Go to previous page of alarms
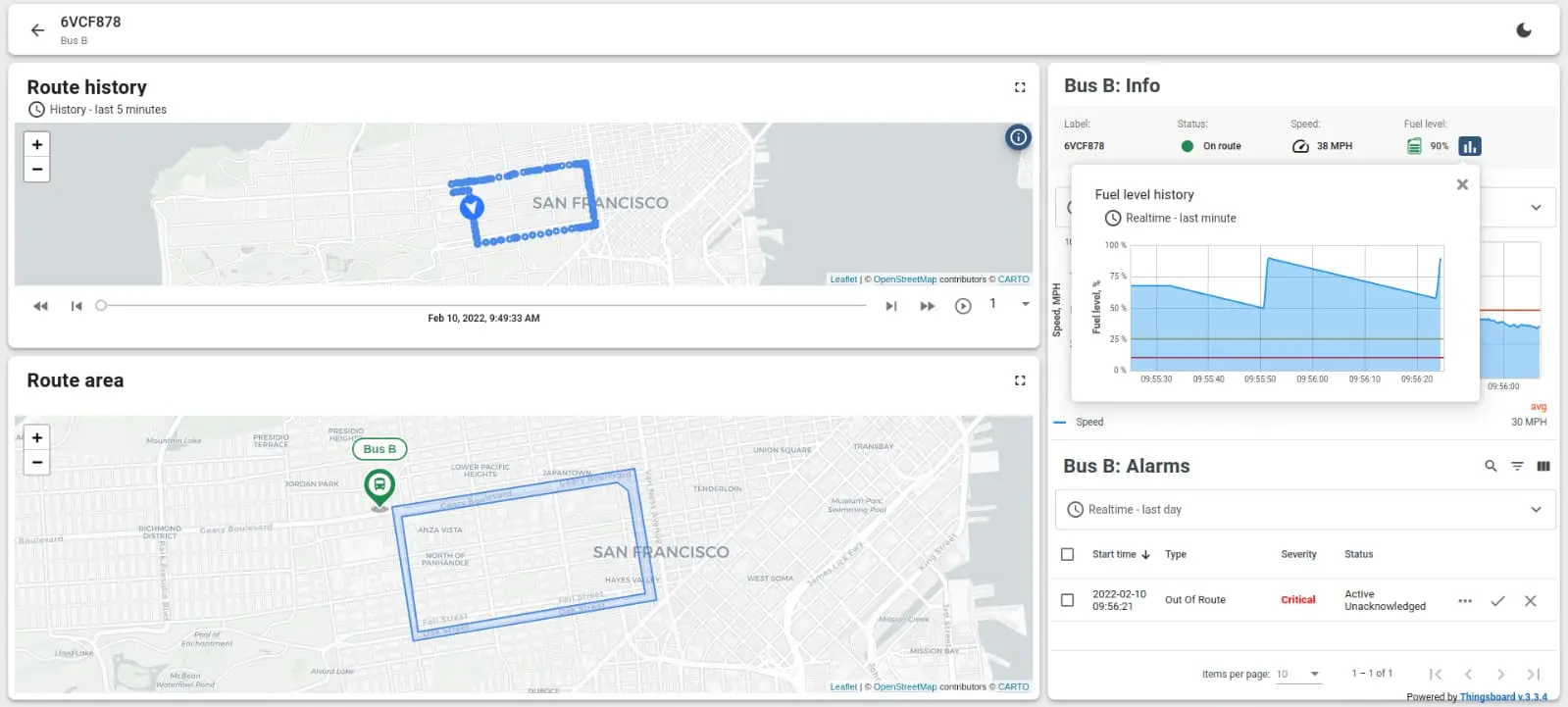 (1468, 674)
